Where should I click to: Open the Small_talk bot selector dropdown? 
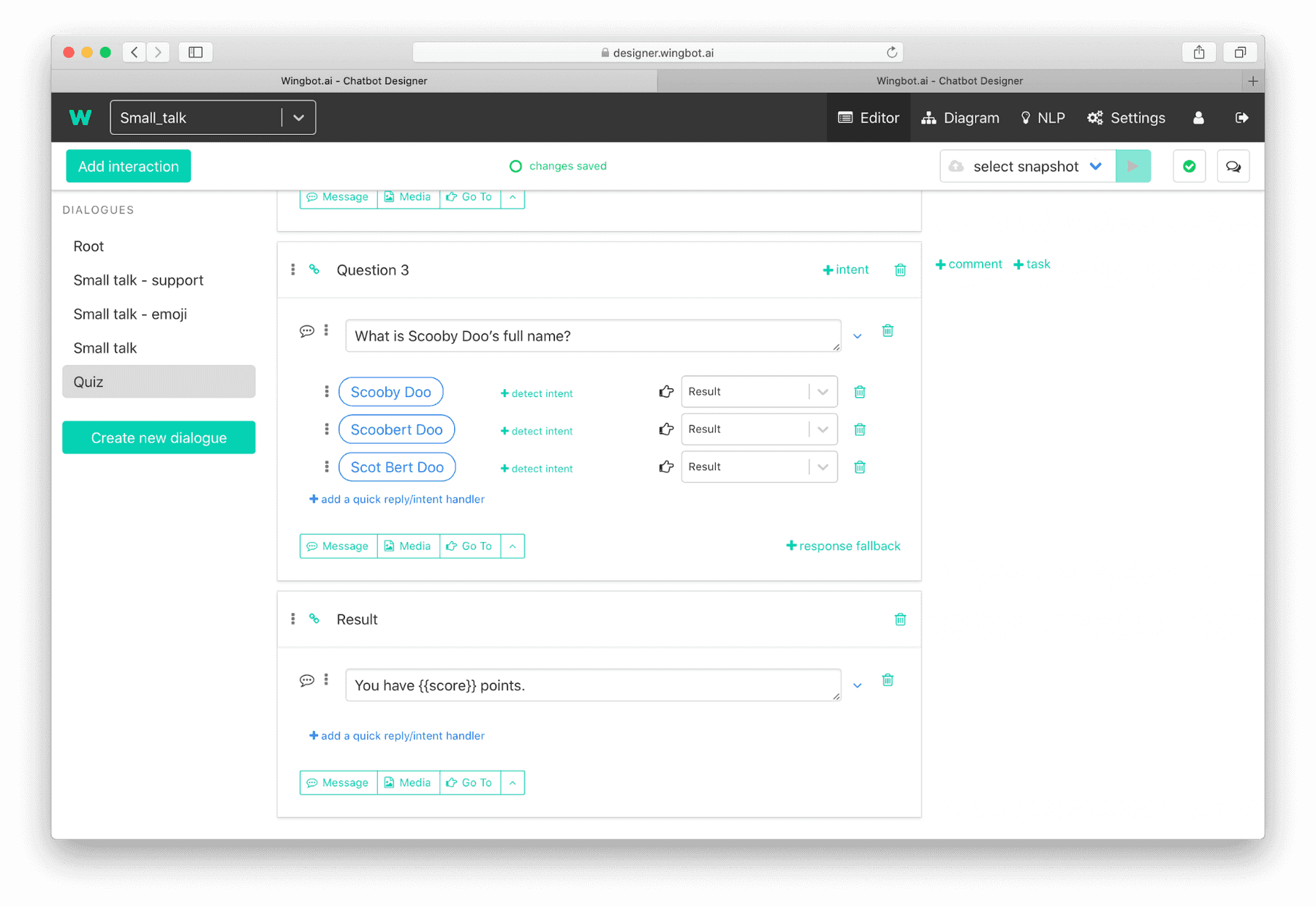298,117
